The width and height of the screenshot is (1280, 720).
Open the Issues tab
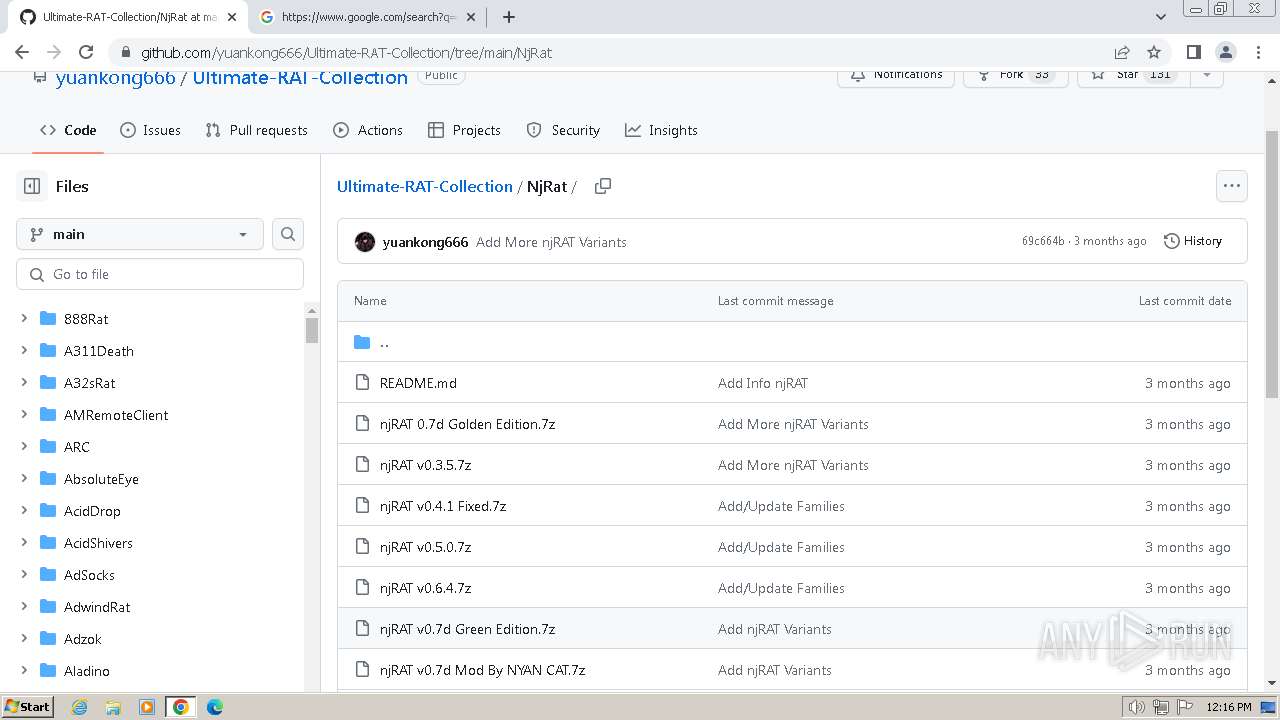tap(150, 130)
